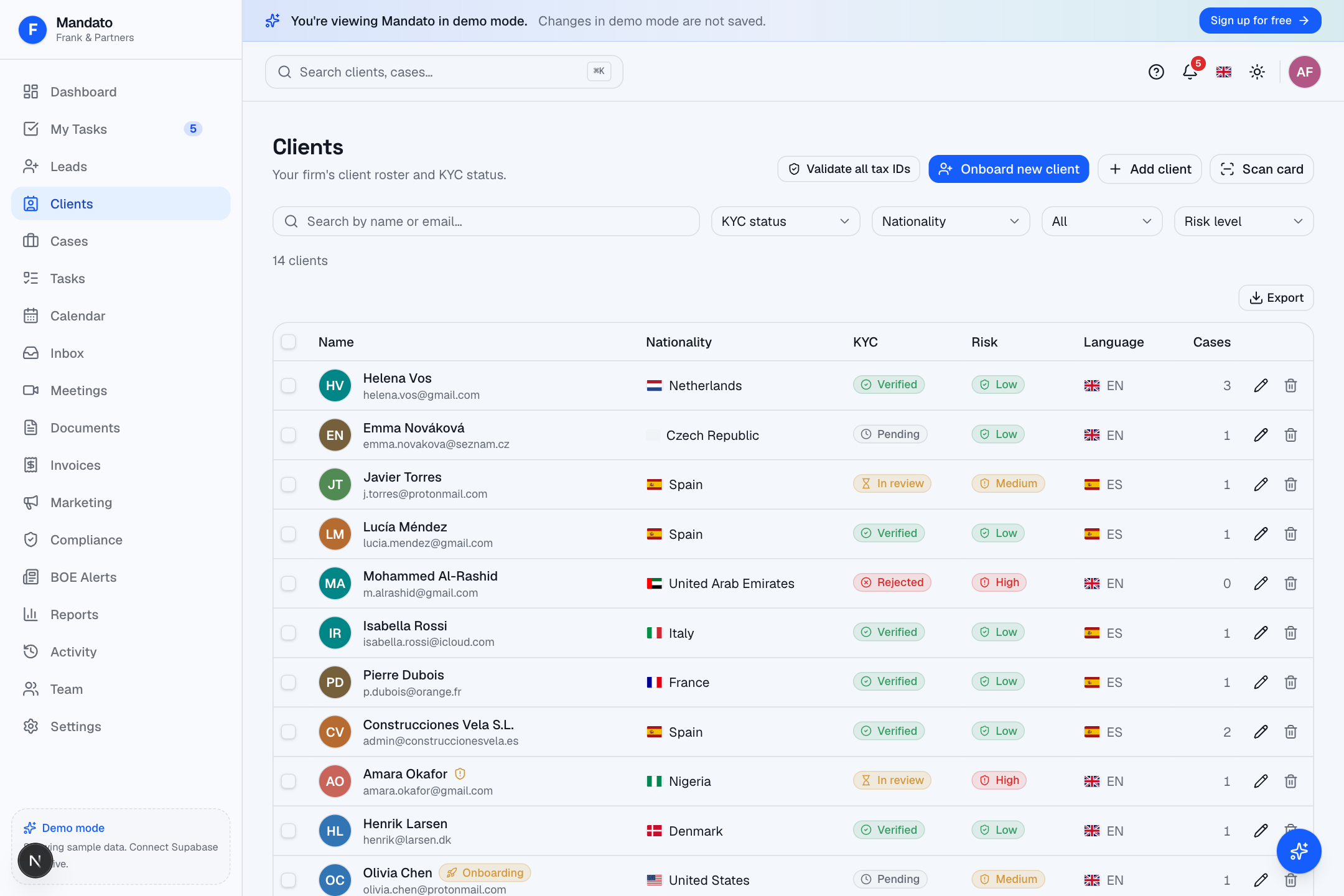
Task: Delete Javier Torres with trash icon
Action: tap(1290, 484)
